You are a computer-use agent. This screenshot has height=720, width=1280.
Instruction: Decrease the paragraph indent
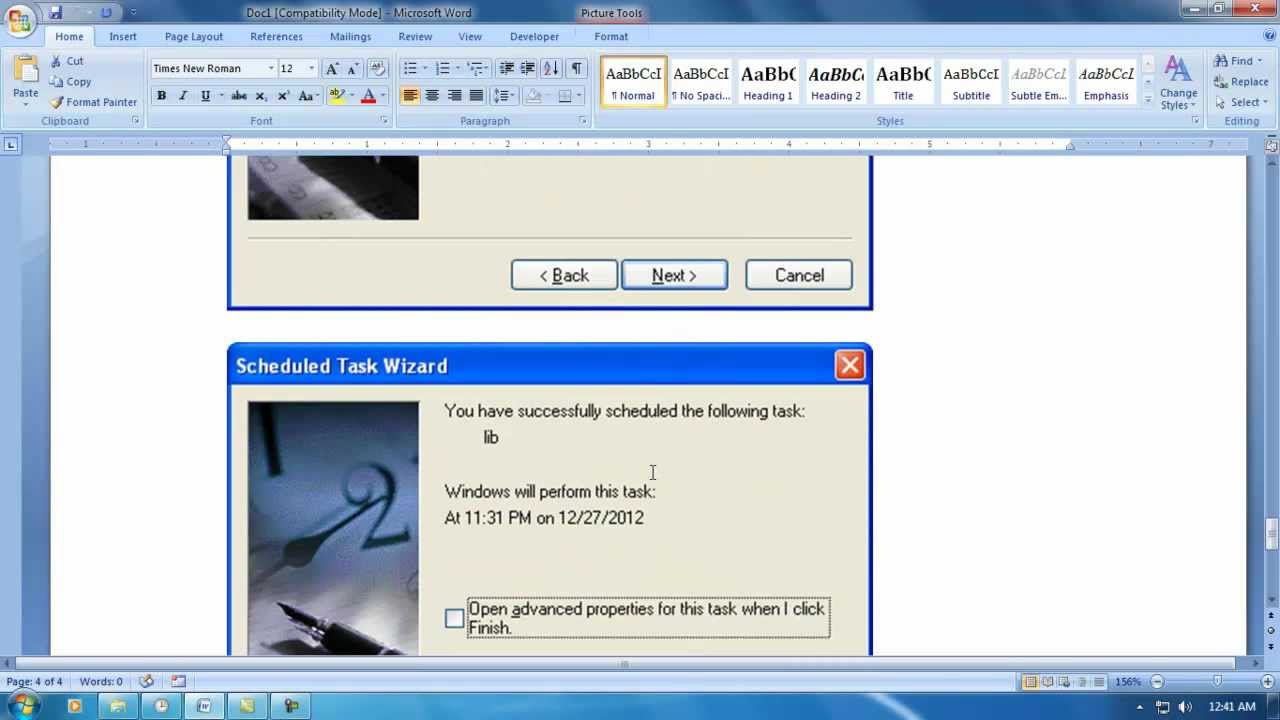pyautogui.click(x=506, y=68)
